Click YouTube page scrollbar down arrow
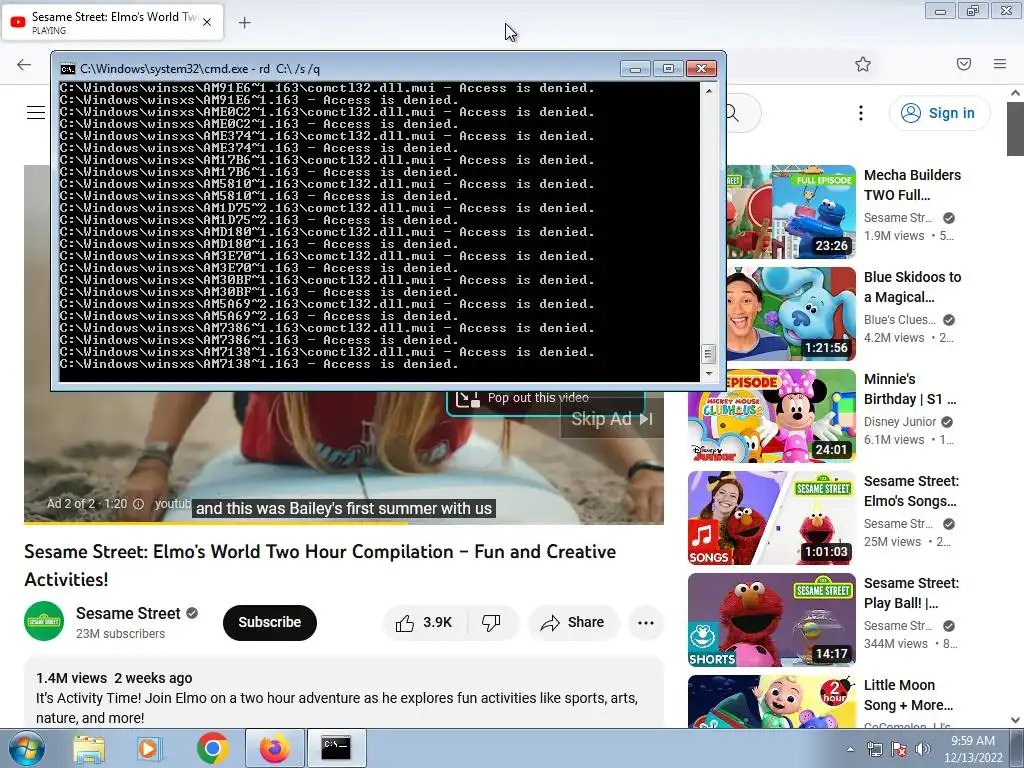Screen dimensions: 1024x768 (x=1016, y=720)
